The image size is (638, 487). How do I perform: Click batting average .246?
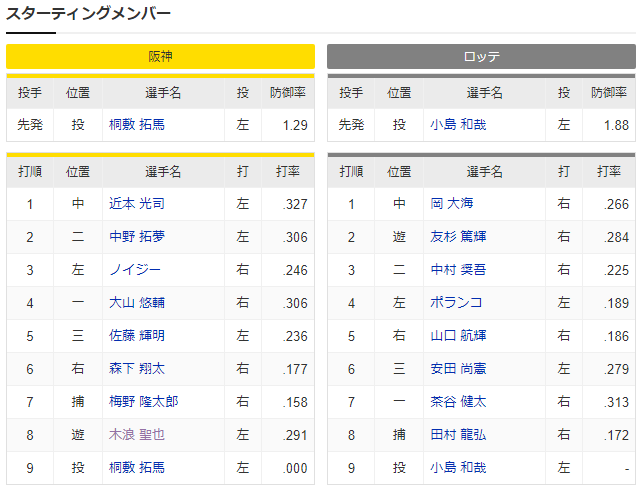pyautogui.click(x=295, y=270)
